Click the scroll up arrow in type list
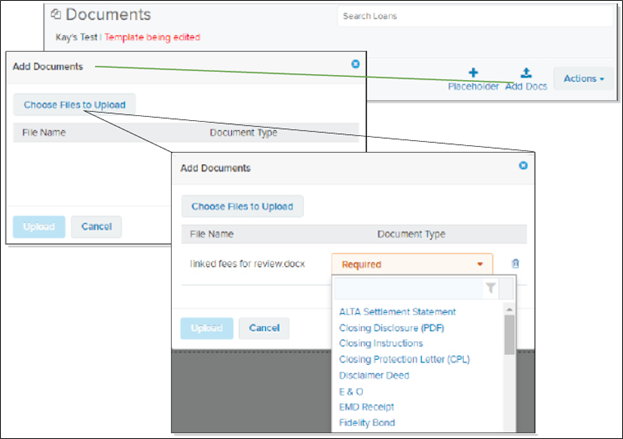The width and height of the screenshot is (623, 439). (x=509, y=309)
